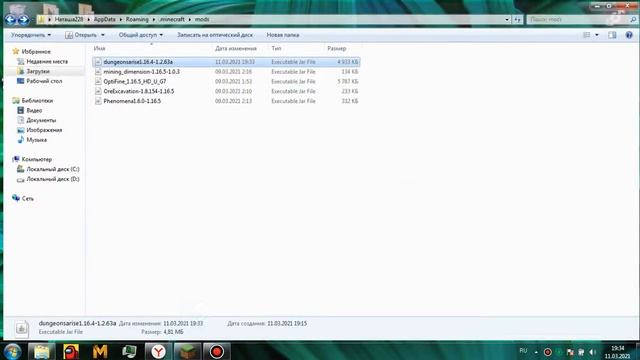Open the view options dropdown arrow
This screenshot has width=640, height=360.
pyautogui.click(x=597, y=35)
